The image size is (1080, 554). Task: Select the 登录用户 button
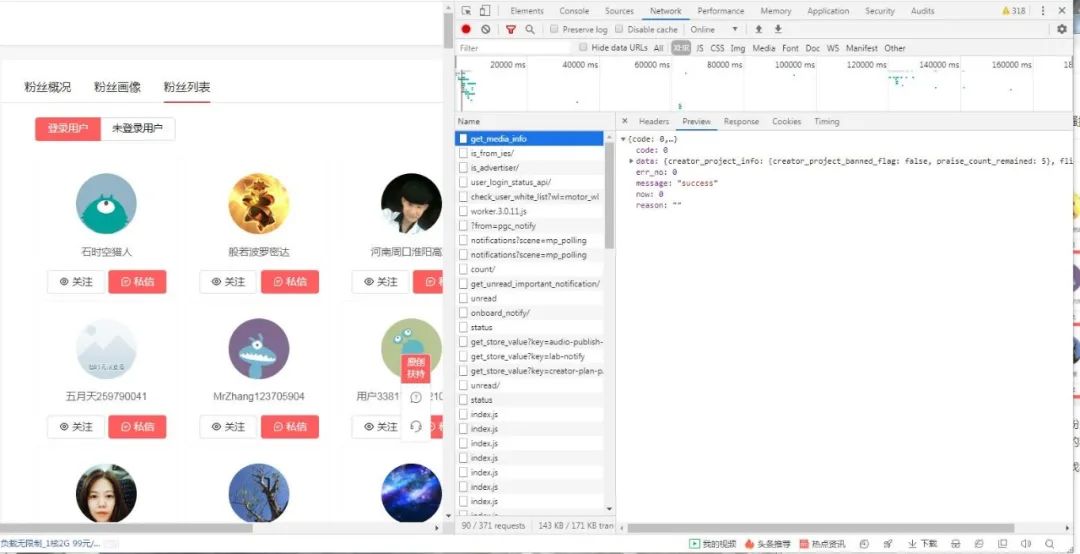pyautogui.click(x=68, y=129)
